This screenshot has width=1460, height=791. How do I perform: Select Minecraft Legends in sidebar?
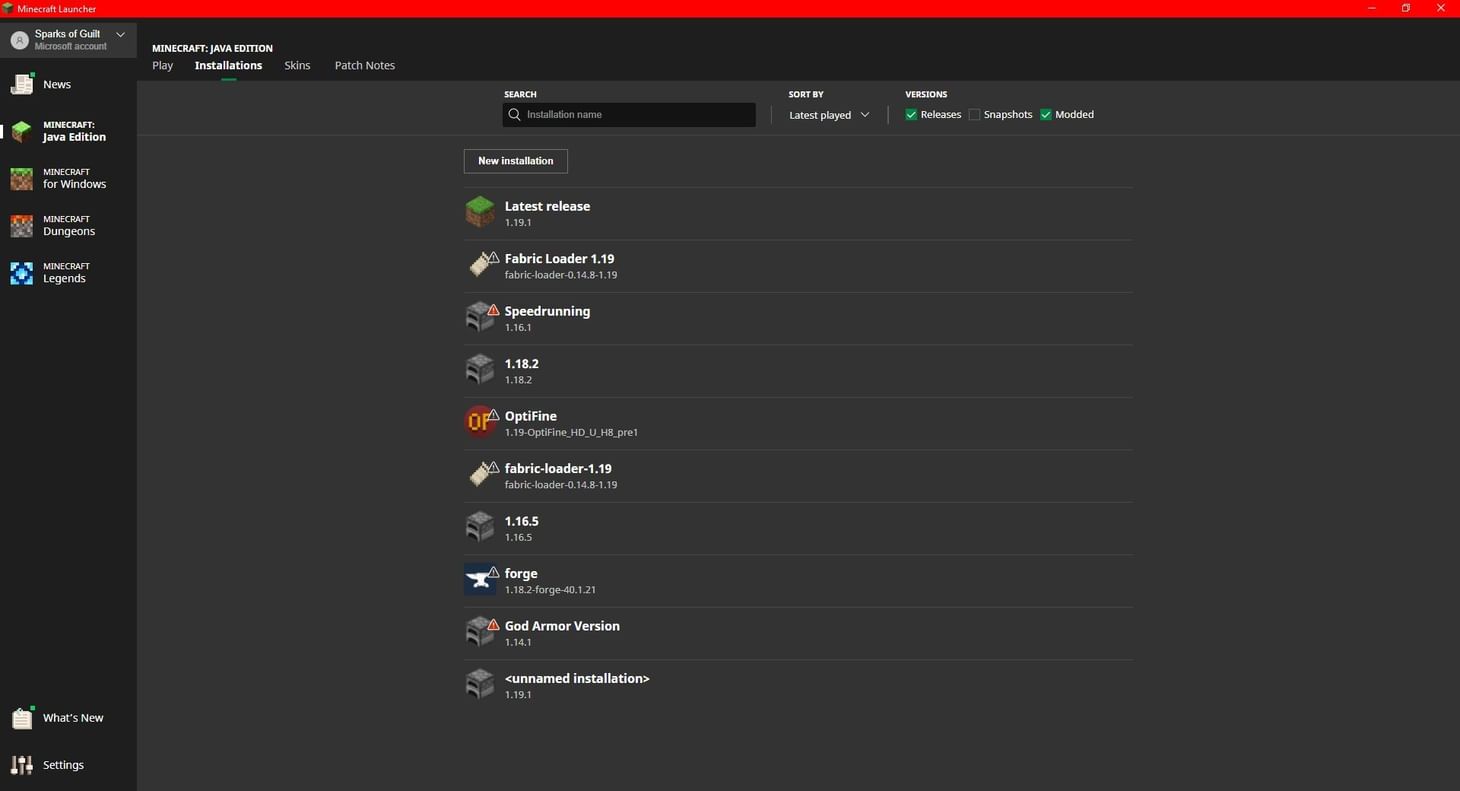pyautogui.click(x=66, y=272)
